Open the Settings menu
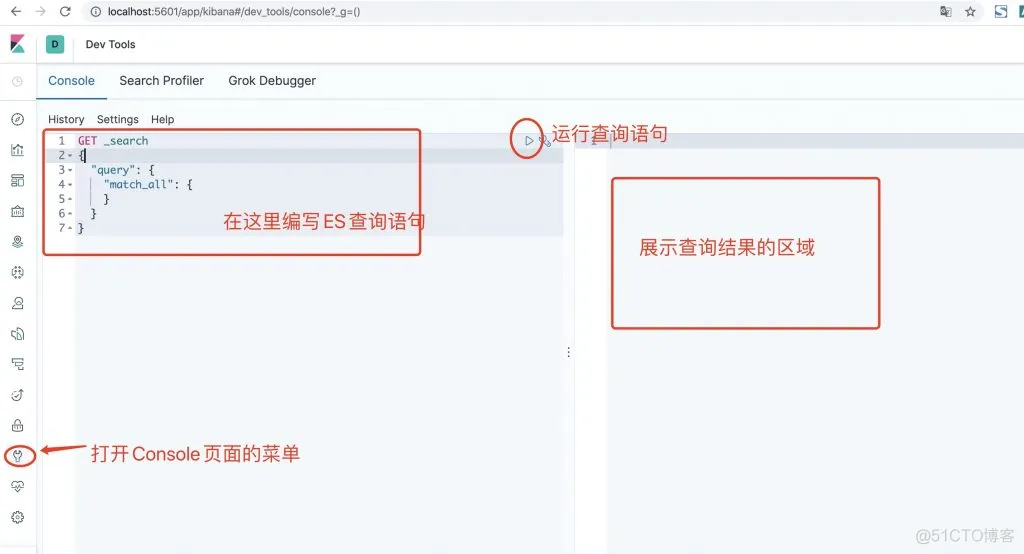Image resolution: width=1024 pixels, height=554 pixels. (118, 120)
